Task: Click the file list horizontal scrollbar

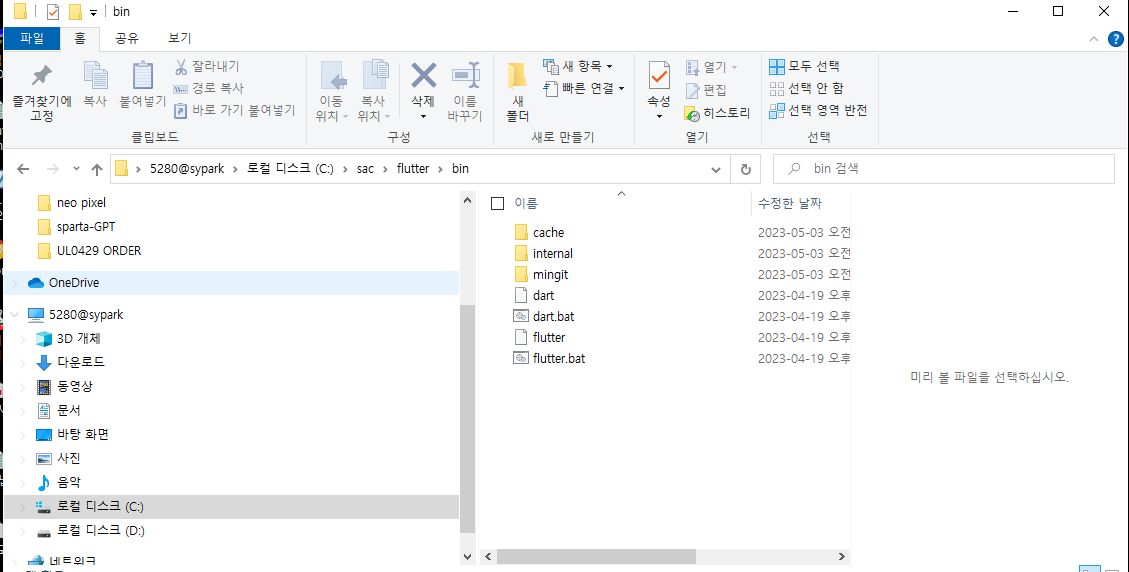Action: (x=596, y=556)
